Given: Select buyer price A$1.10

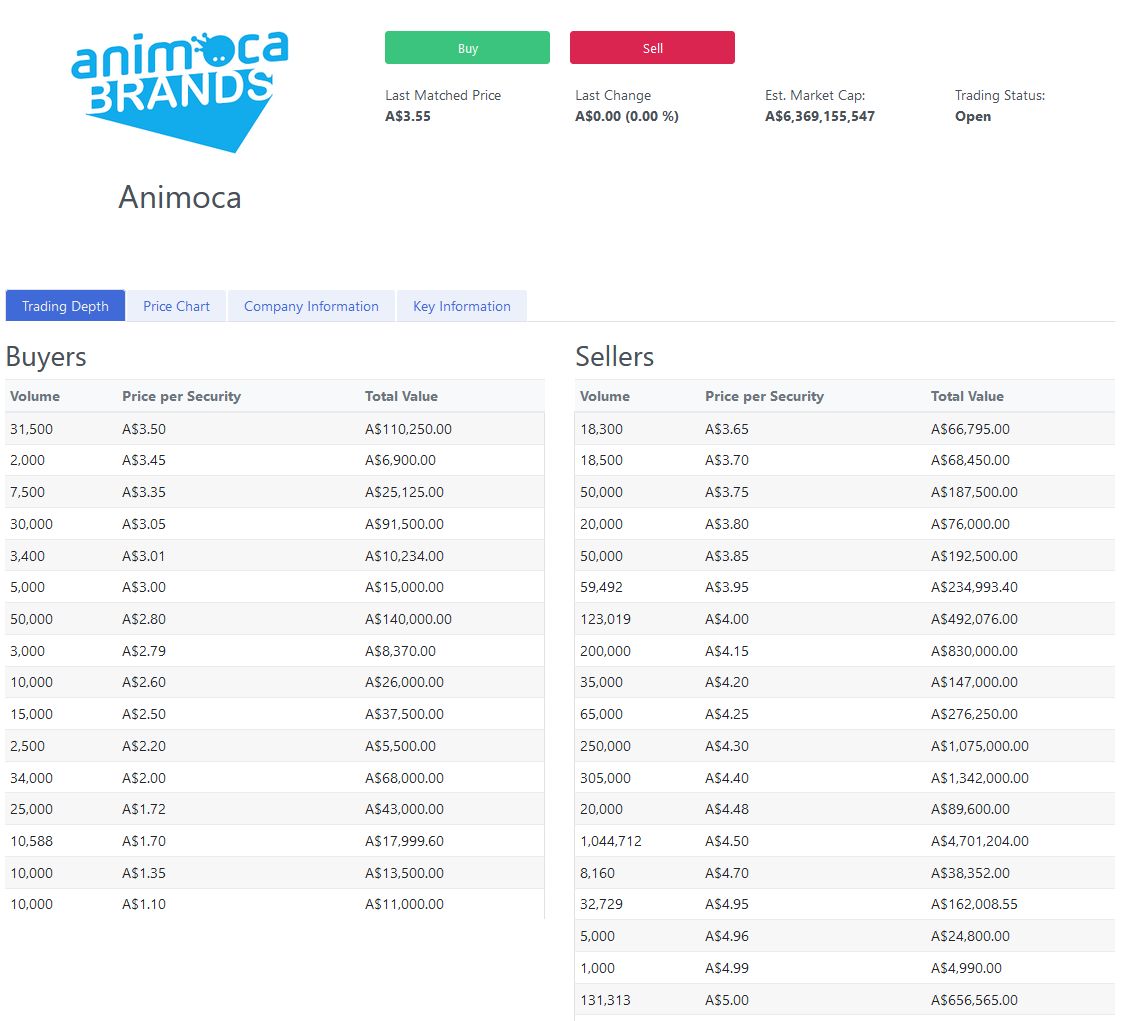Looking at the screenshot, I should coord(144,904).
